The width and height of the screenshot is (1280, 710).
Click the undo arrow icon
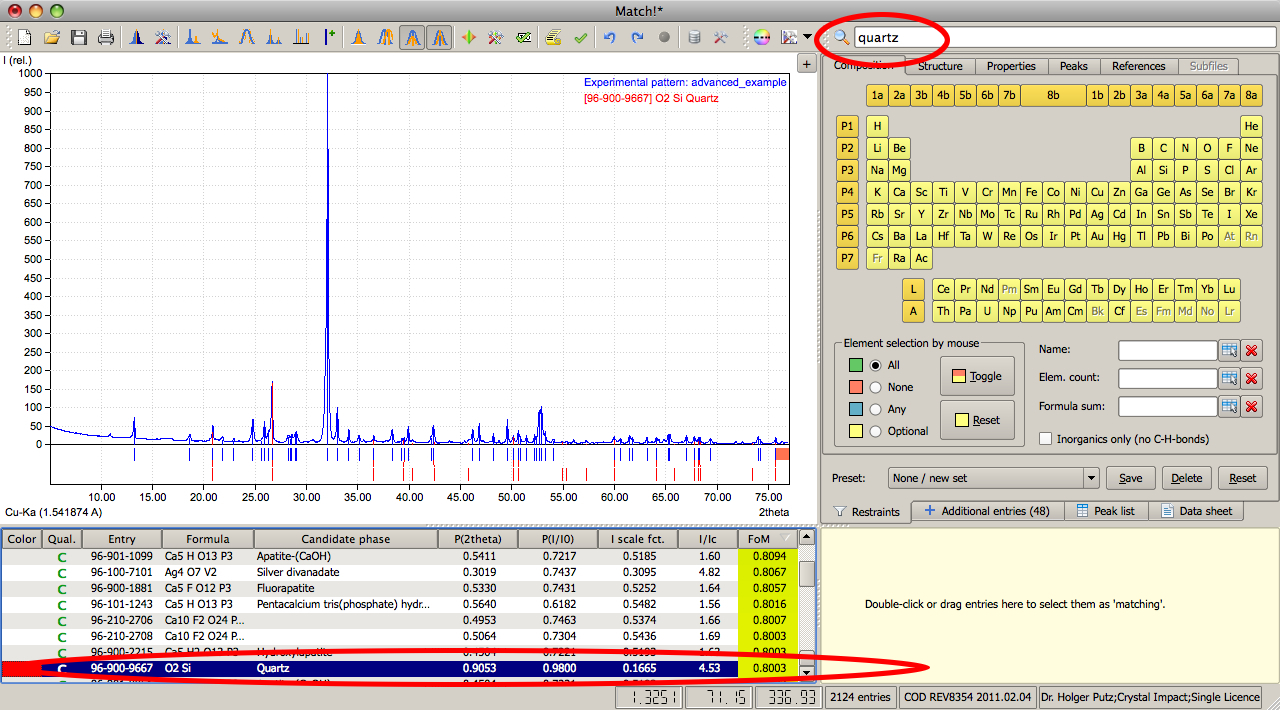coord(609,38)
